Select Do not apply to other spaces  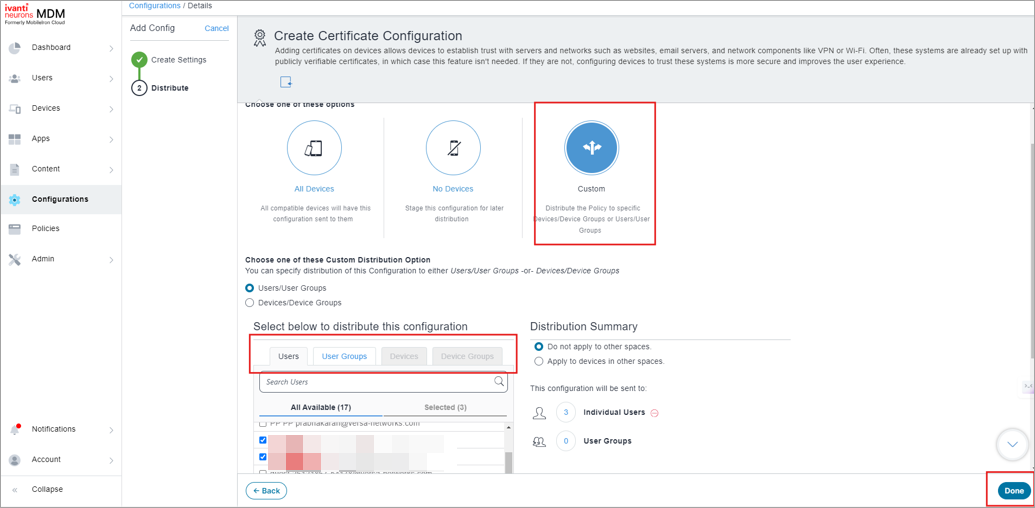click(x=539, y=346)
